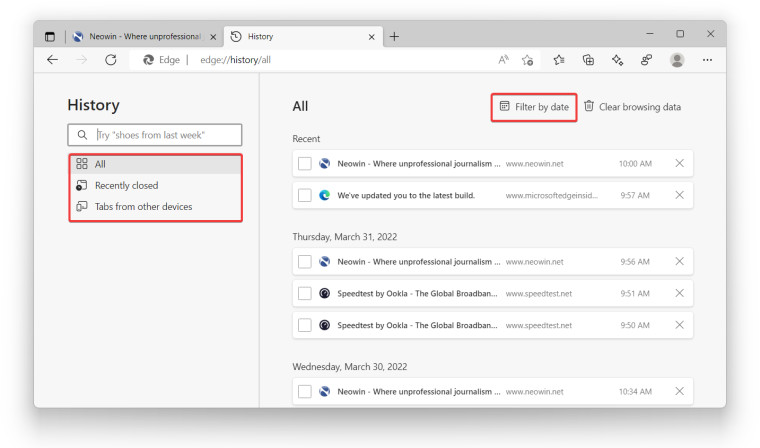Open the Read aloud icon in address bar

504,60
